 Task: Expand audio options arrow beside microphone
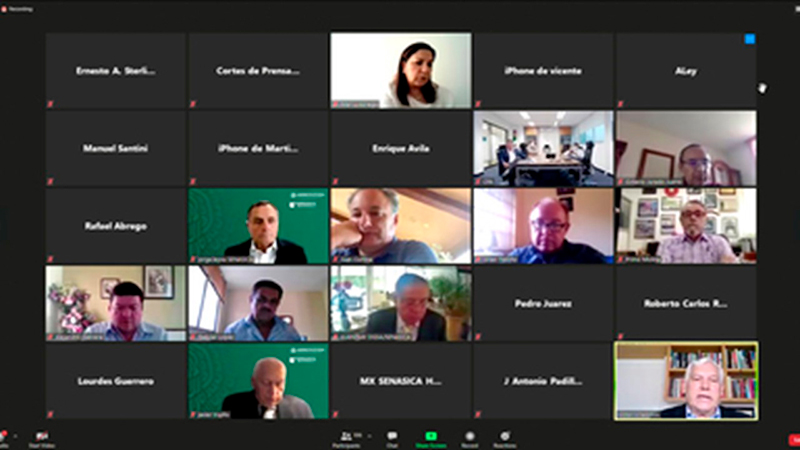15,436
